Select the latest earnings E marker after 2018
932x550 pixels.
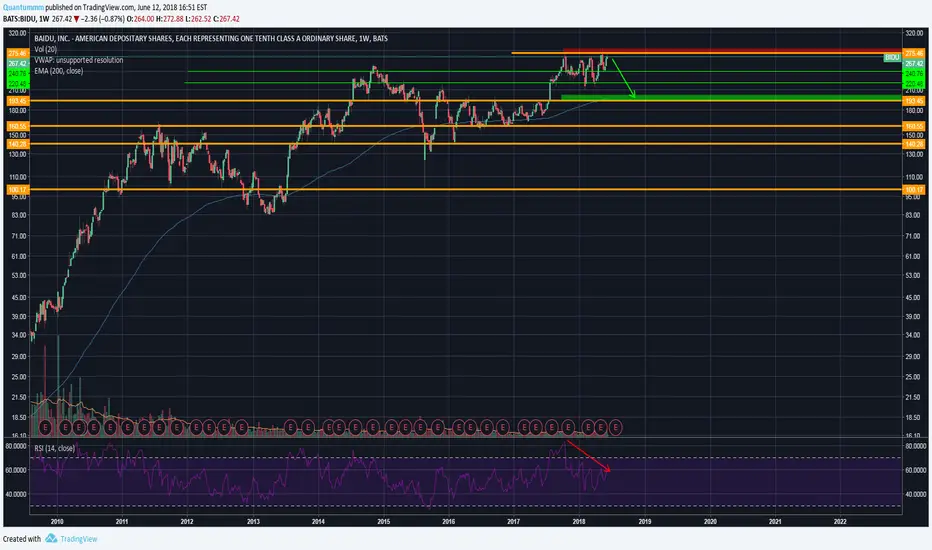[616, 427]
